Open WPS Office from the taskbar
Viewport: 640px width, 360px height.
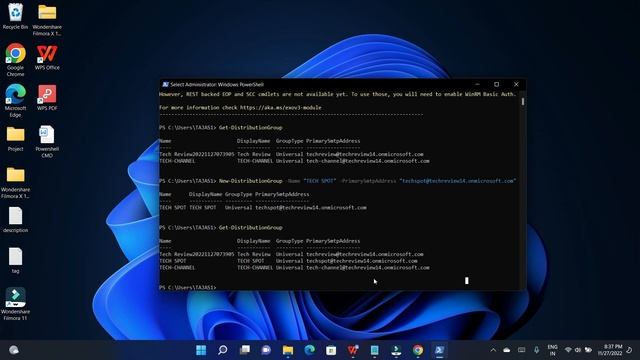353,350
